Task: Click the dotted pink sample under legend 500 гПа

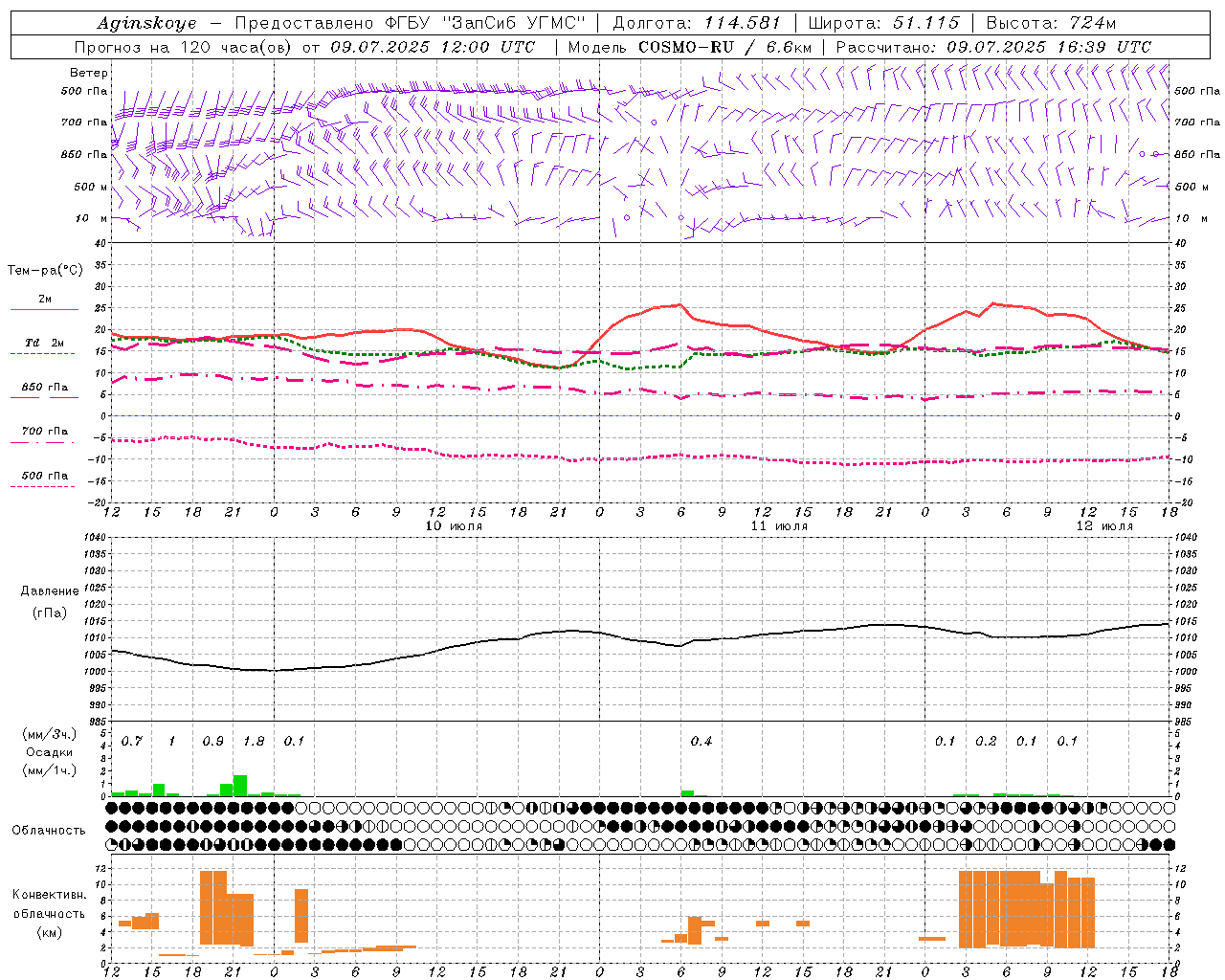Action: tap(44, 486)
